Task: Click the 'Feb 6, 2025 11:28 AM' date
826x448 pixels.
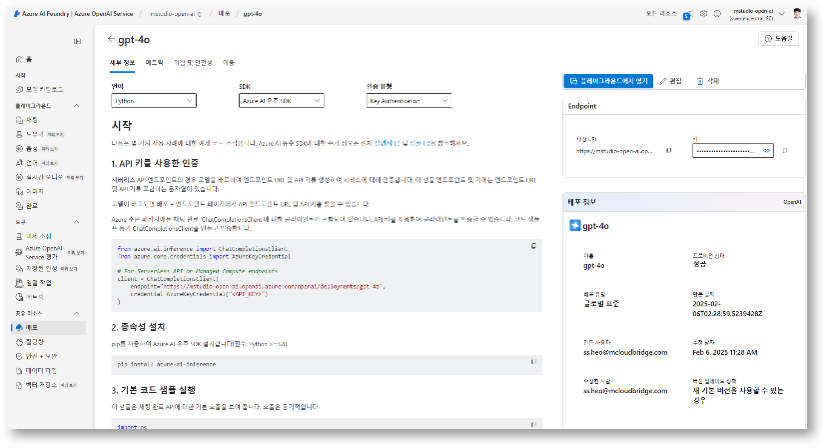Action: 725,353
